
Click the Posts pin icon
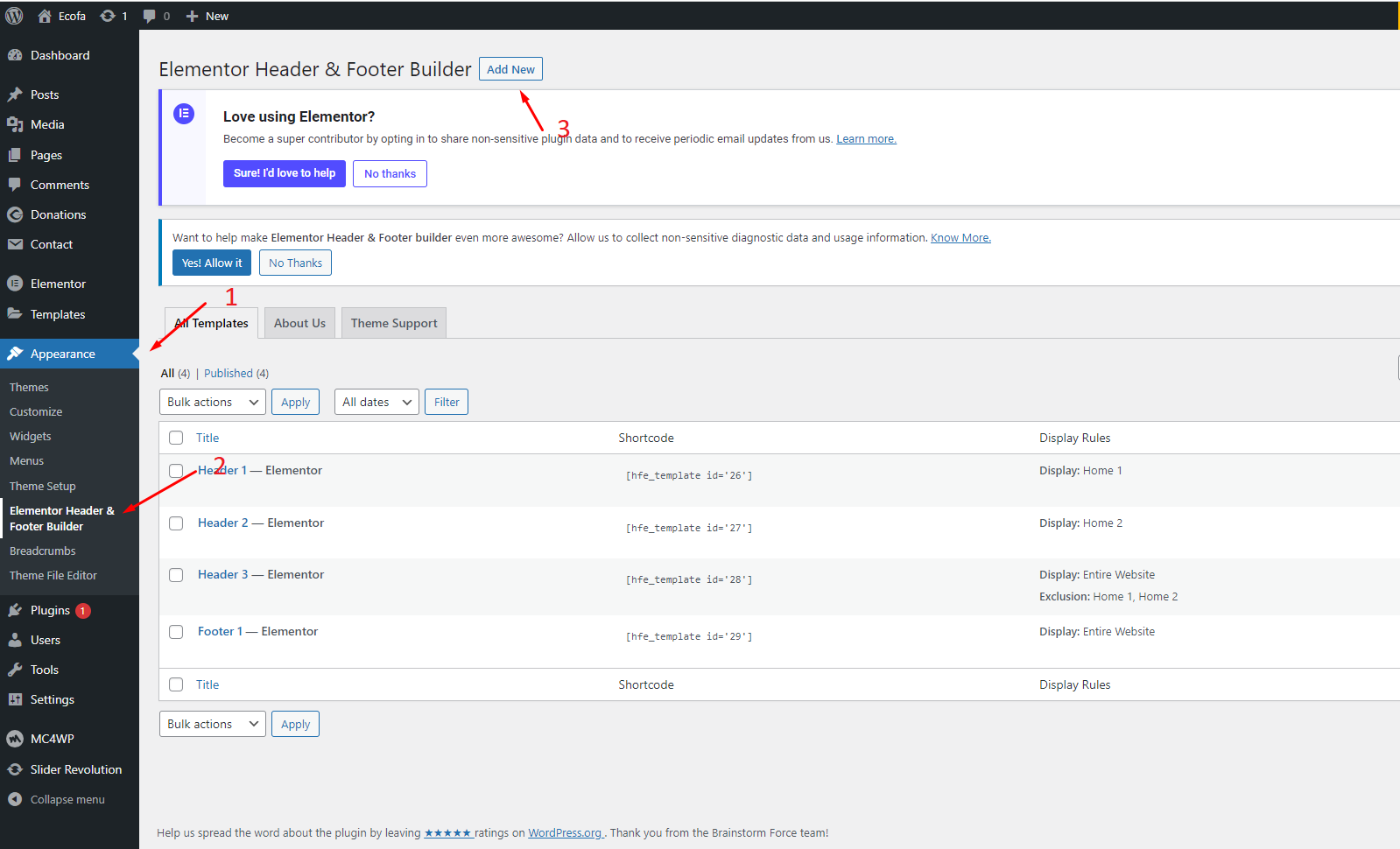click(15, 95)
